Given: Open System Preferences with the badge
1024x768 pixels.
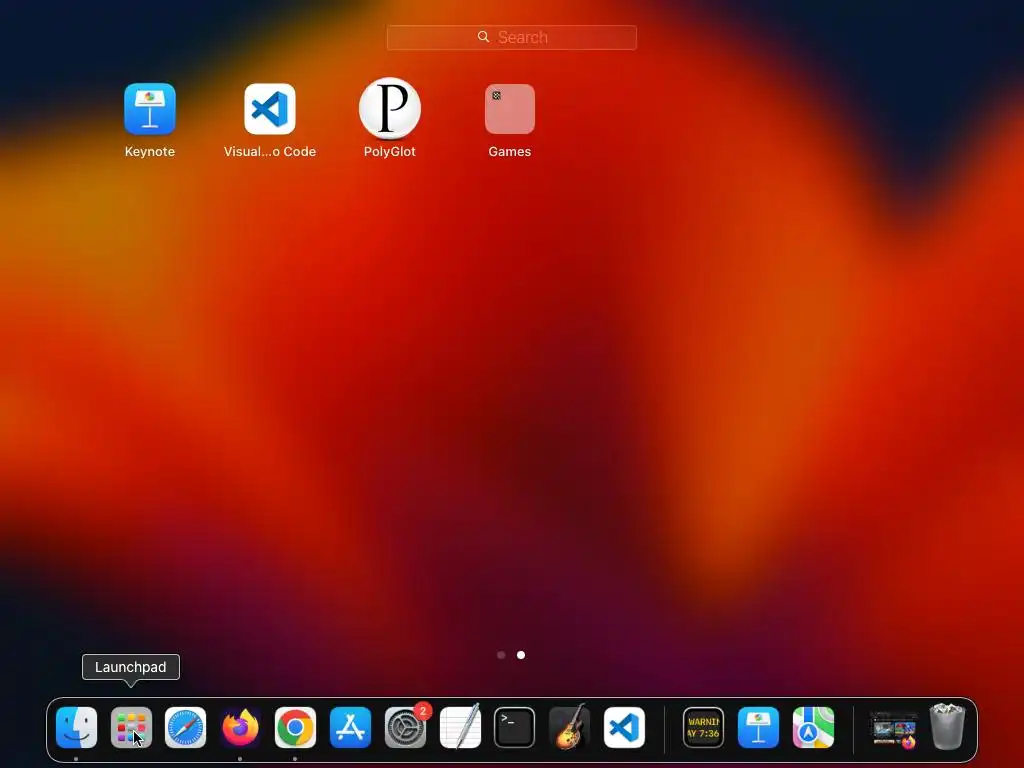Looking at the screenshot, I should tap(405, 727).
